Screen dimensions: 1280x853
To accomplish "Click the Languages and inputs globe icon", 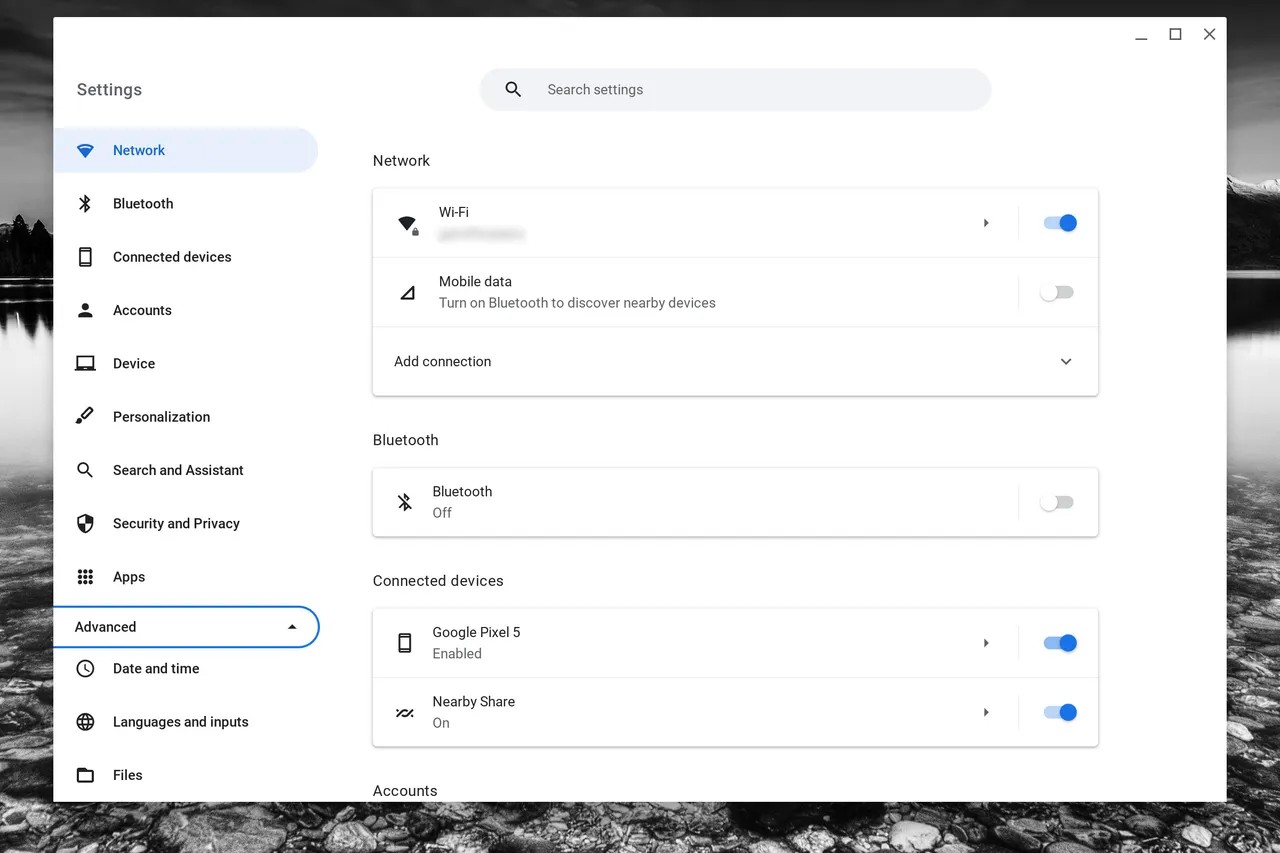I will pyautogui.click(x=85, y=722).
